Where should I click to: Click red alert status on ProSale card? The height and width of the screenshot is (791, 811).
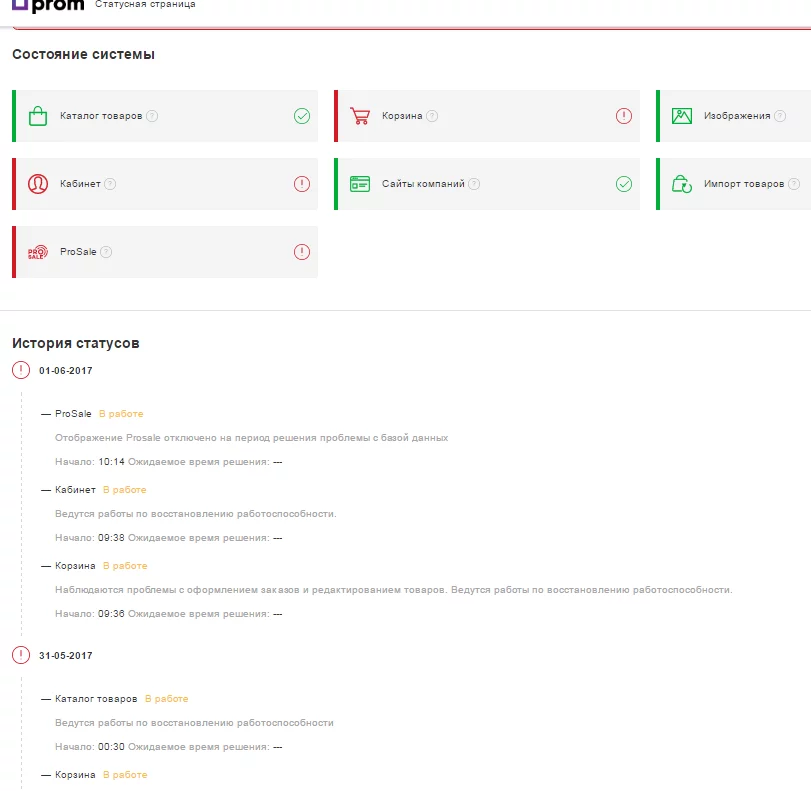pyautogui.click(x=302, y=252)
